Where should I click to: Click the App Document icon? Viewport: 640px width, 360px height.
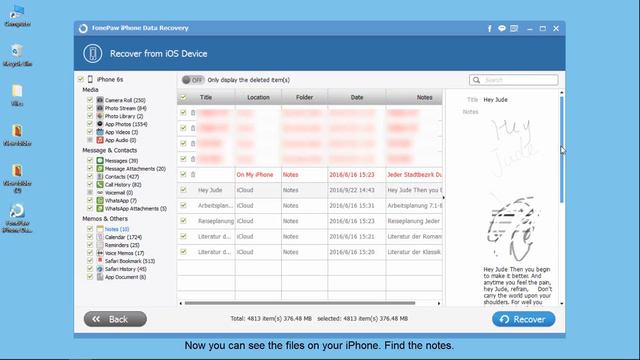tap(100, 277)
